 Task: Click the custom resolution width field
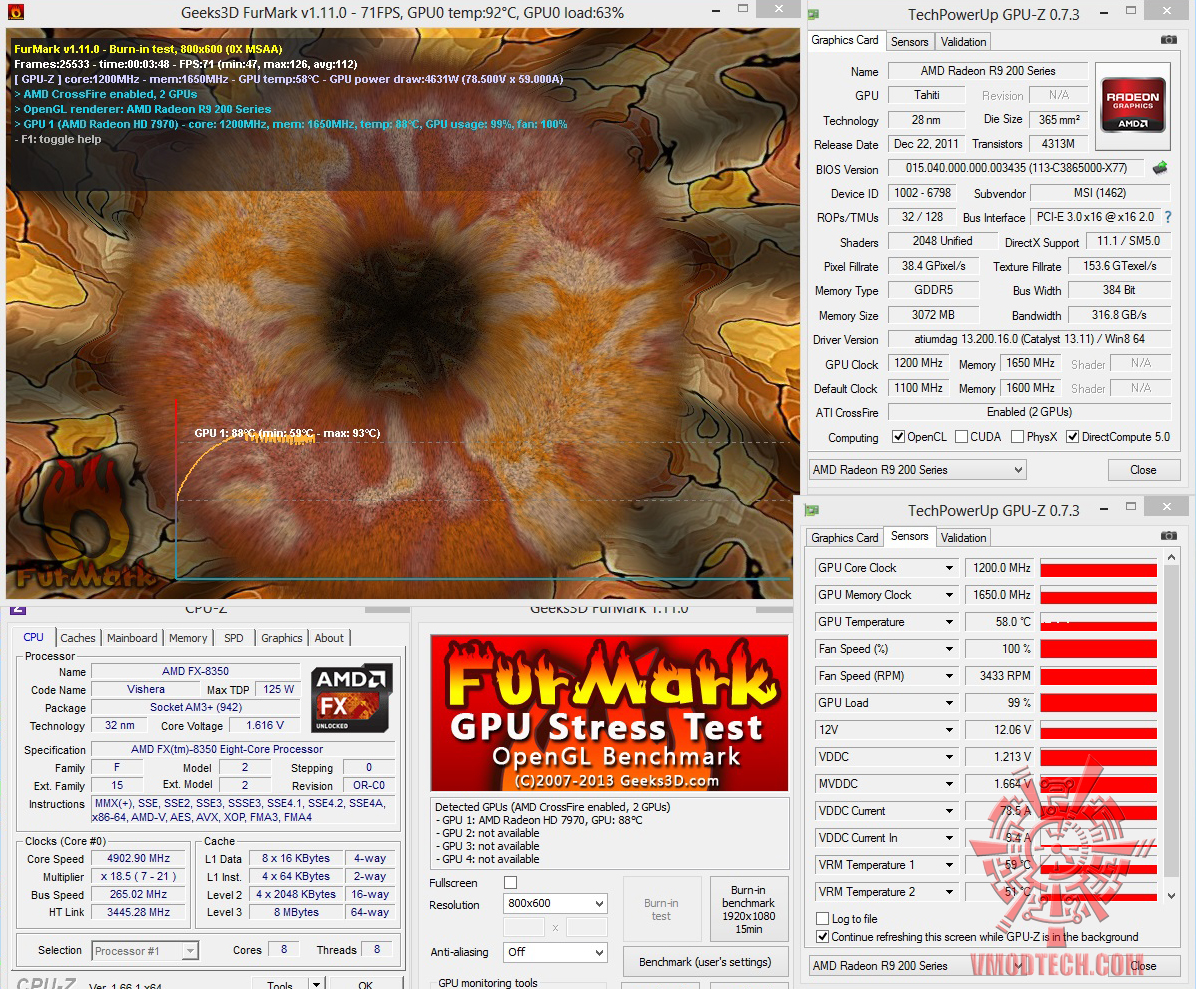point(524,927)
